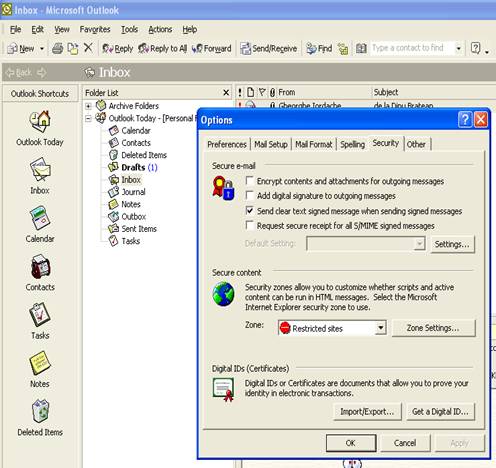The width and height of the screenshot is (496, 468).
Task: Click the Help question mark toolbar icon
Action: [x=475, y=49]
